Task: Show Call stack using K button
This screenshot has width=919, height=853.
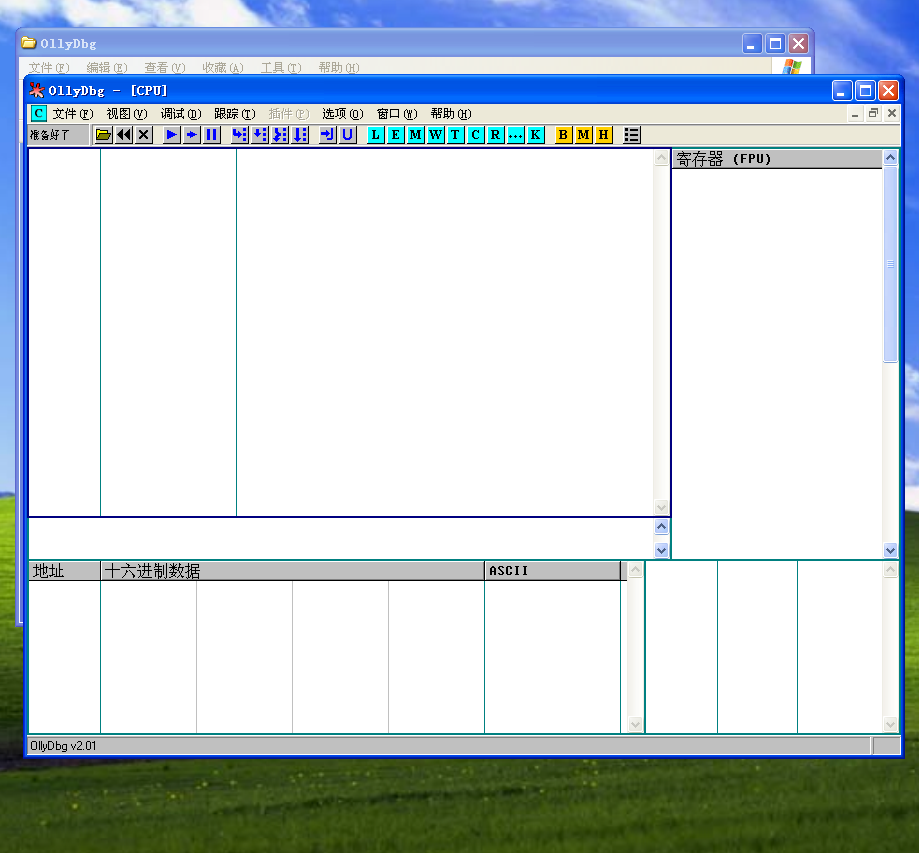Action: click(536, 135)
